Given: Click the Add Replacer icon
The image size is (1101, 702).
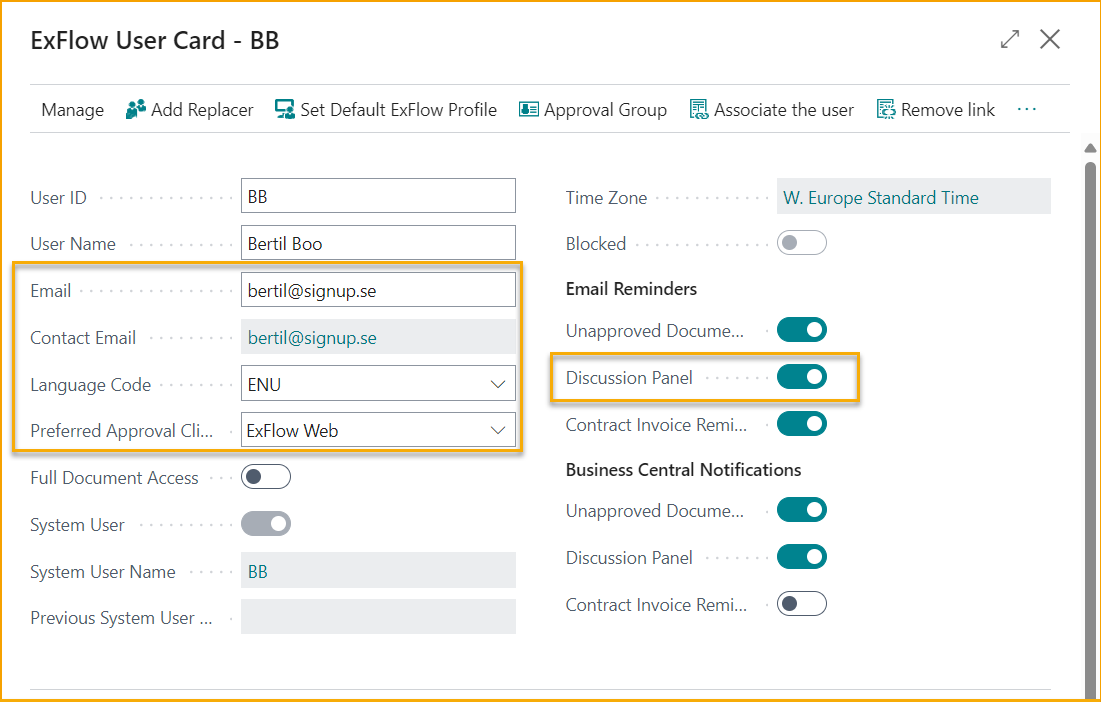Looking at the screenshot, I should pyautogui.click(x=136, y=110).
